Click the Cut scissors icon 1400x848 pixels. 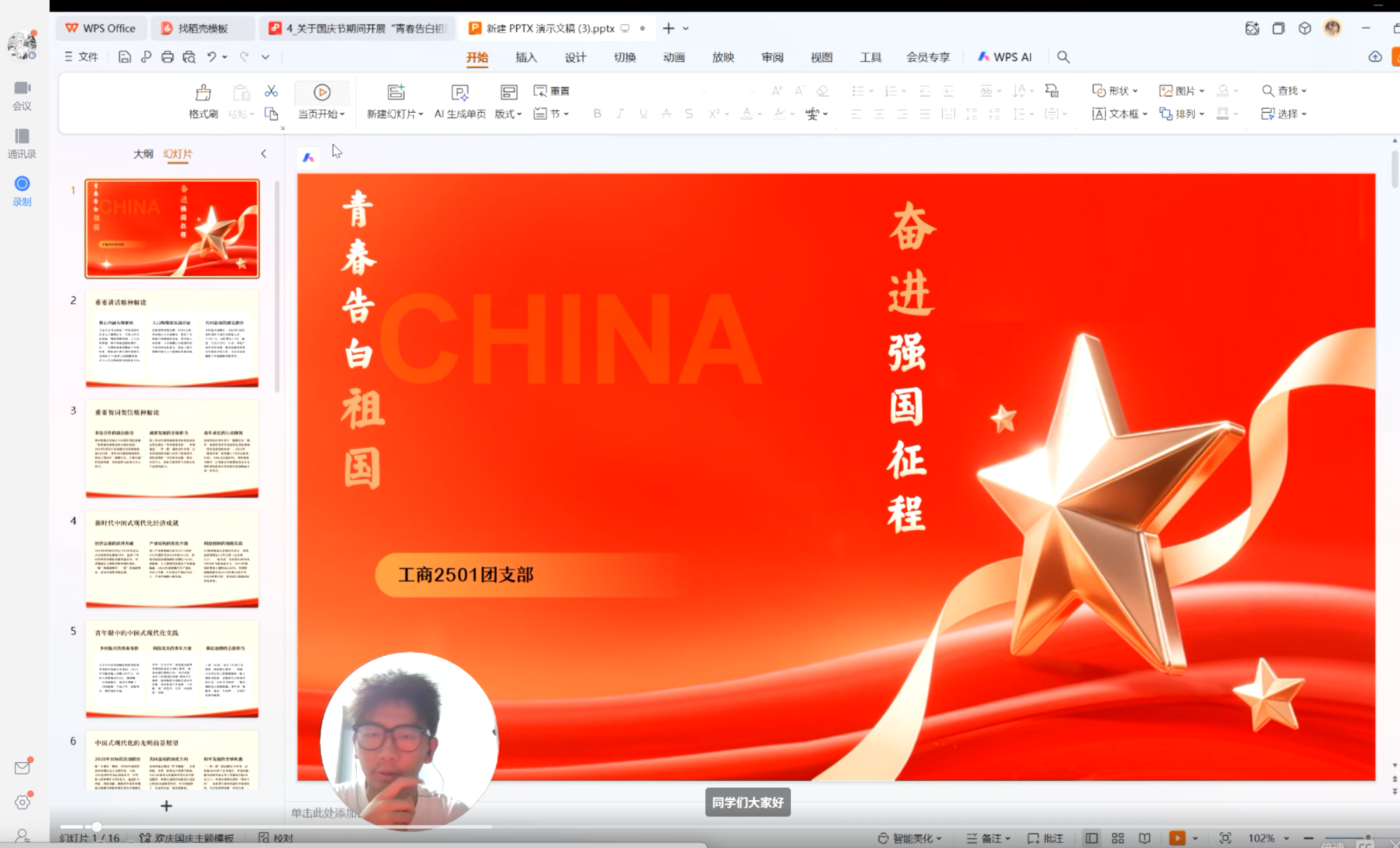[x=271, y=91]
